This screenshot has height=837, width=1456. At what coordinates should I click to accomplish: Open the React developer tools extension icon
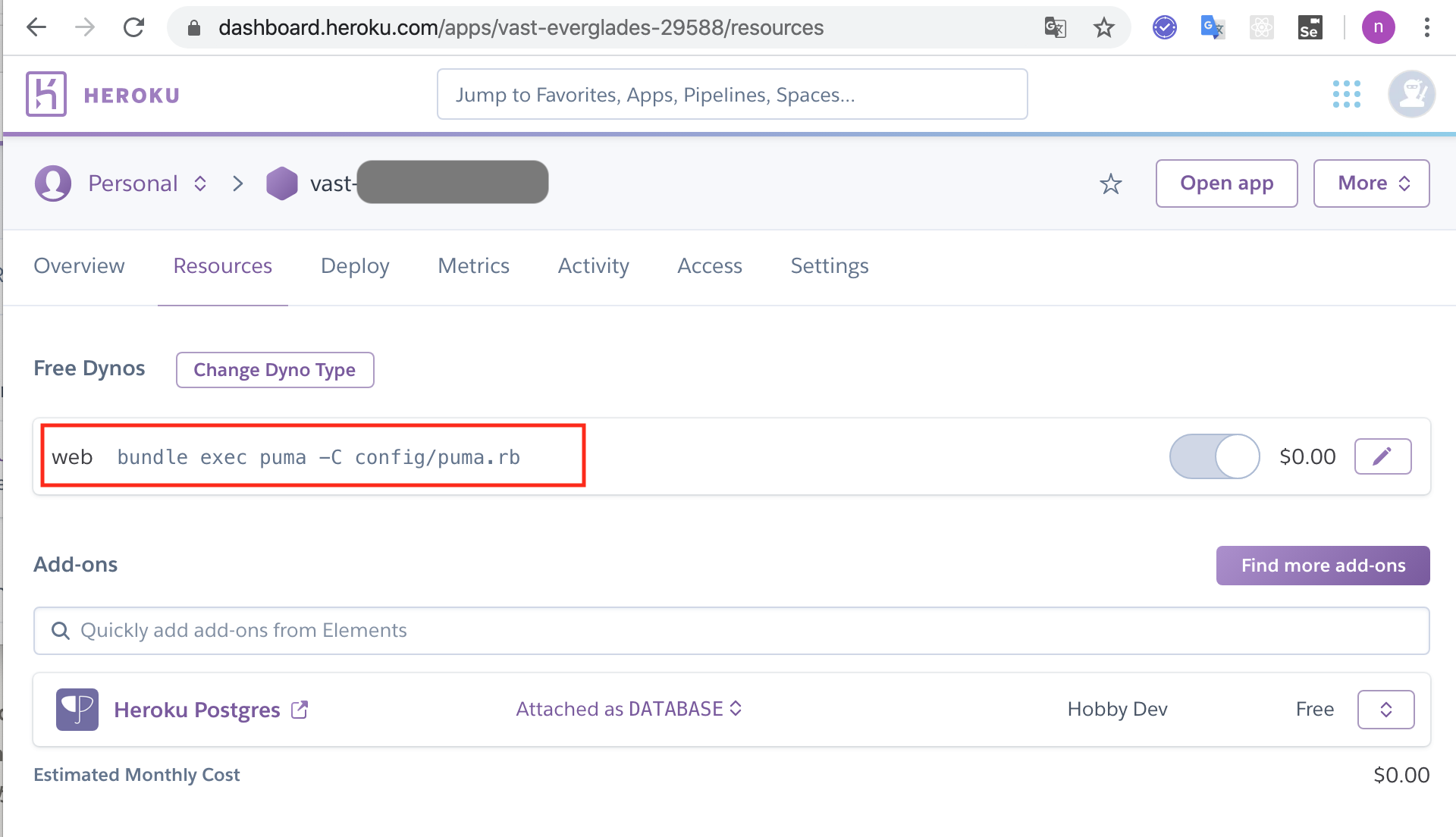point(1261,28)
